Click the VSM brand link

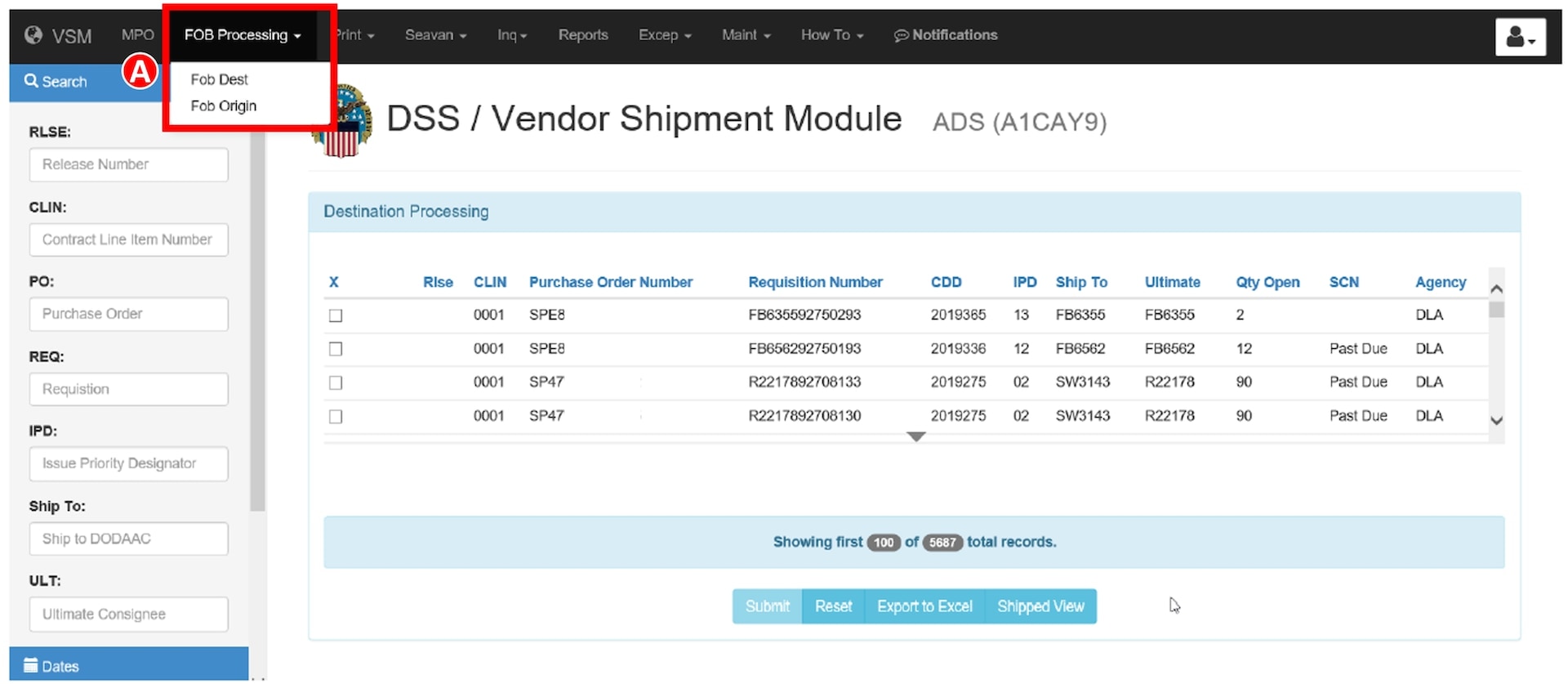coord(58,35)
